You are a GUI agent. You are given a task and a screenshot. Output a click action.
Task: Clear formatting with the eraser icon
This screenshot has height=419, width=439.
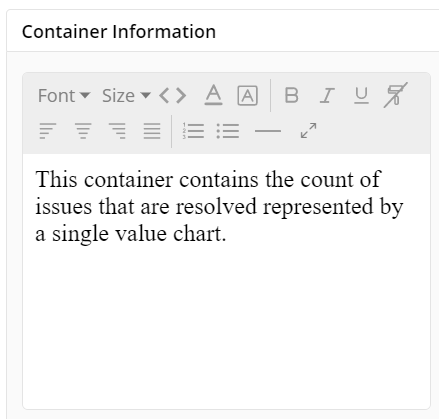point(396,95)
